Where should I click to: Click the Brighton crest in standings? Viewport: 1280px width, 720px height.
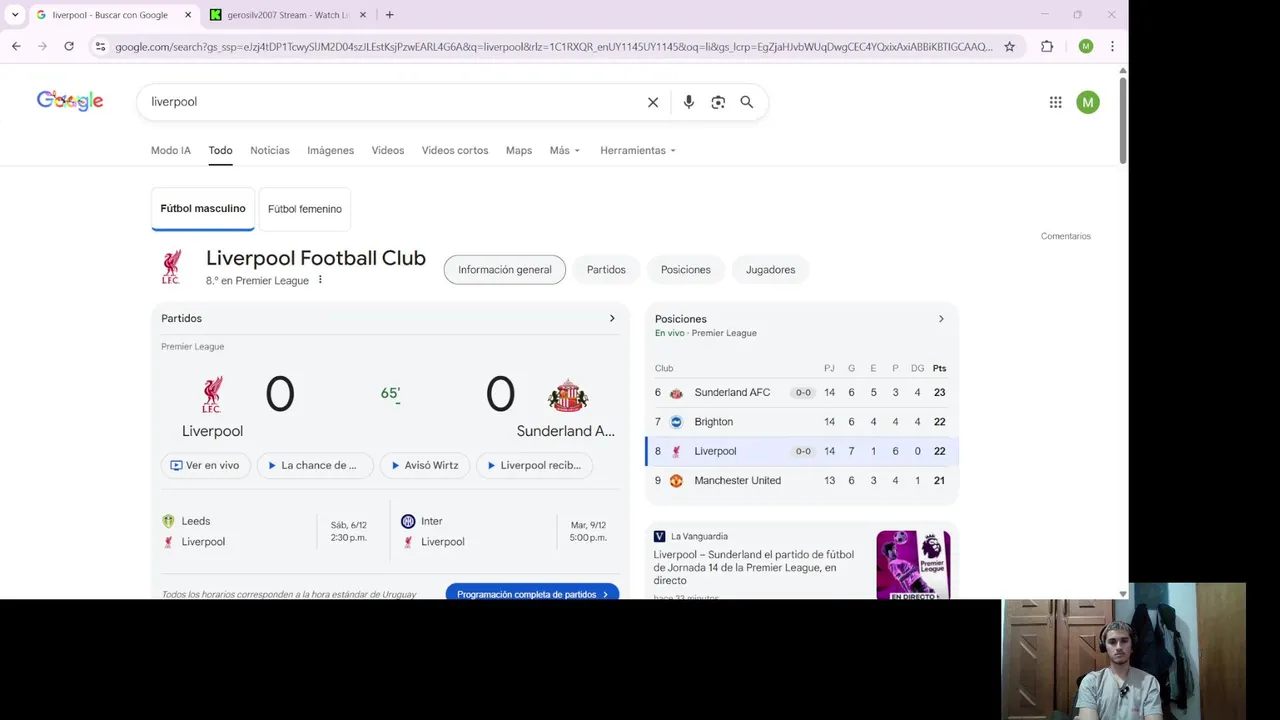coord(676,422)
